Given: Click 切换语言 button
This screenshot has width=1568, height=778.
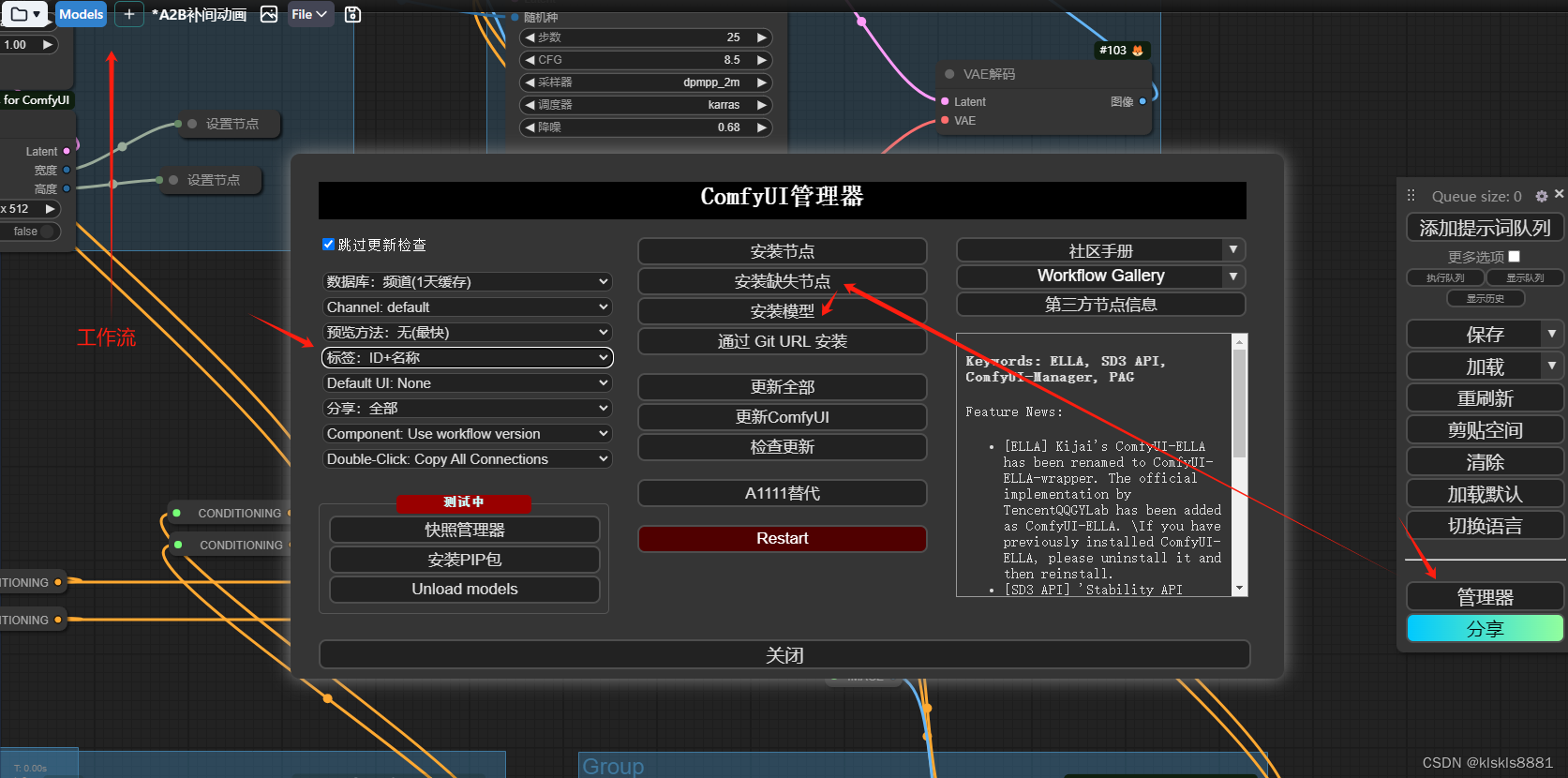Looking at the screenshot, I should pos(1486,526).
